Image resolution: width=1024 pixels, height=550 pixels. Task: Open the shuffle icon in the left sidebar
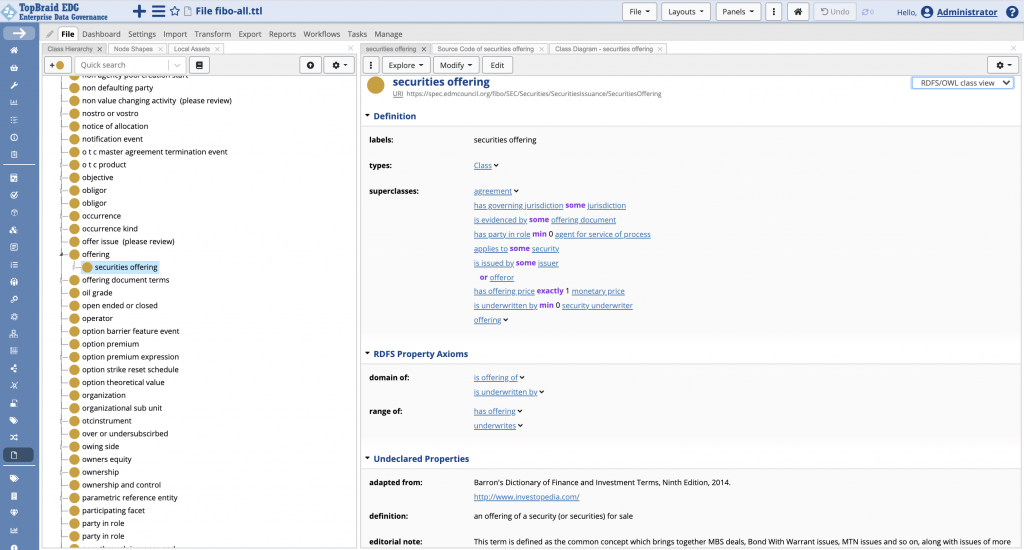(x=14, y=438)
